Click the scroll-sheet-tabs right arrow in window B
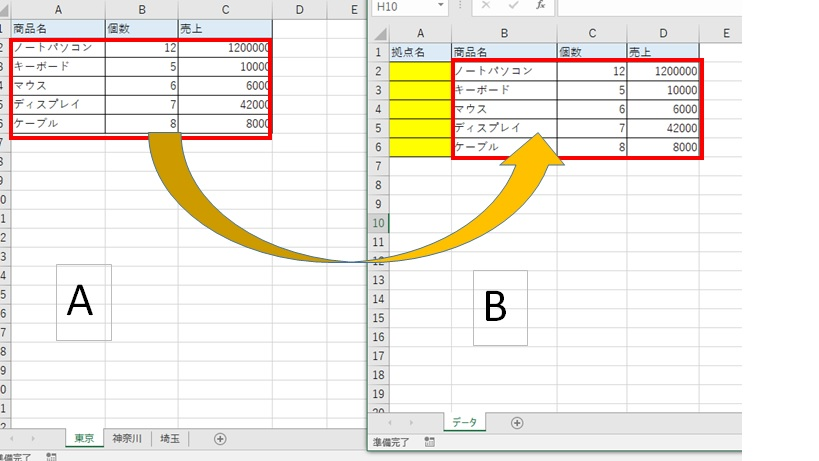This screenshot has width=819, height=461. coord(410,422)
